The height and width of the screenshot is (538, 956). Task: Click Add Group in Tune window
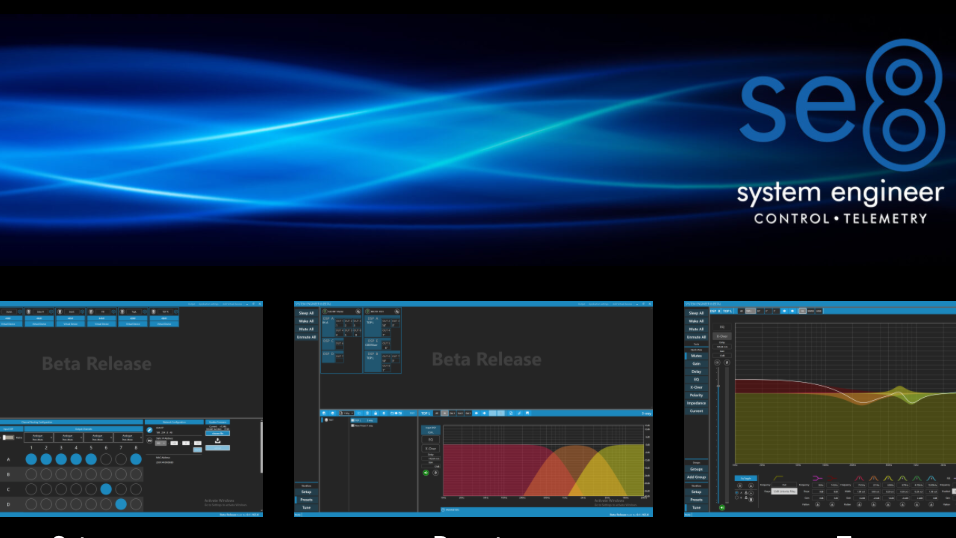point(696,477)
